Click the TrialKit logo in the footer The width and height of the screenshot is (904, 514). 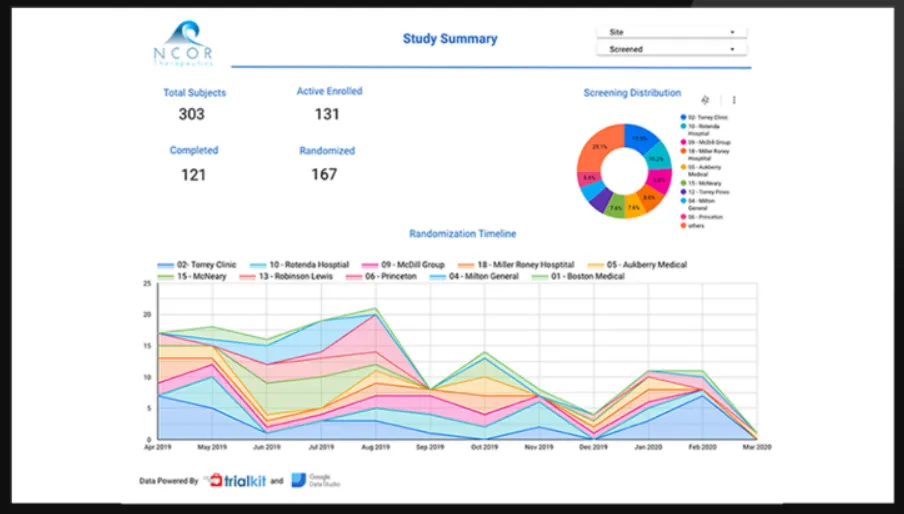(237, 480)
